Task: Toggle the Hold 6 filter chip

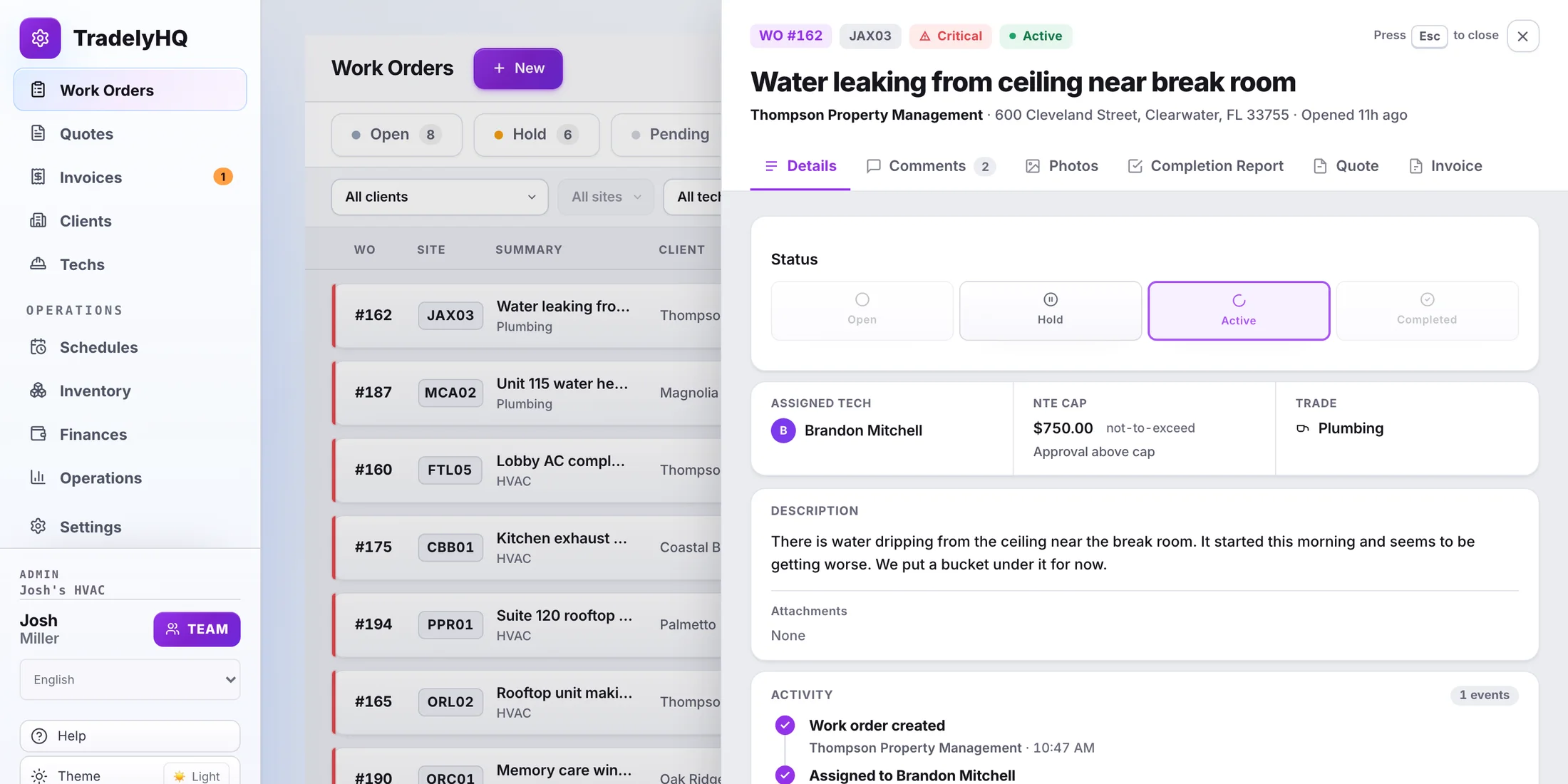Action: [537, 135]
